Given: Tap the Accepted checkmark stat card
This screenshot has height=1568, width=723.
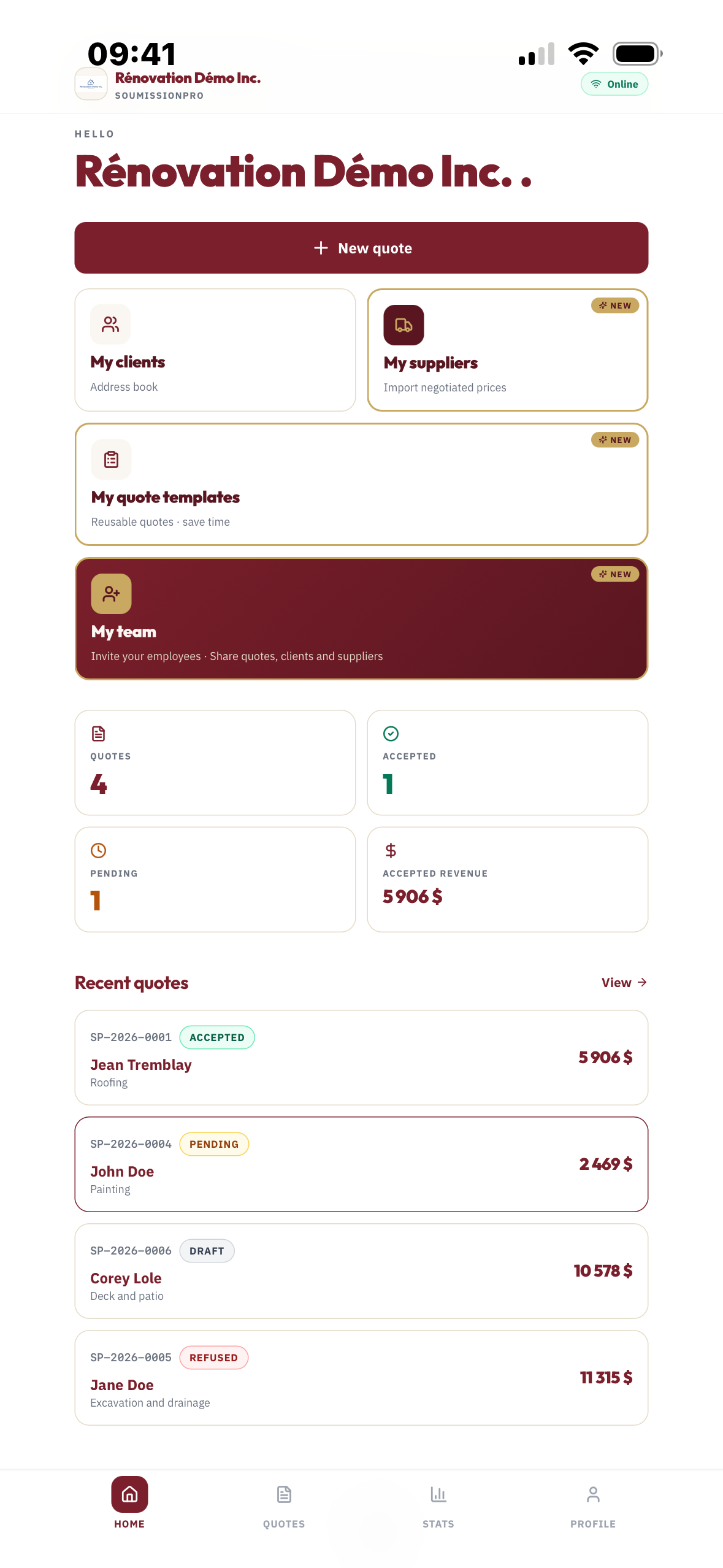Looking at the screenshot, I should [508, 763].
